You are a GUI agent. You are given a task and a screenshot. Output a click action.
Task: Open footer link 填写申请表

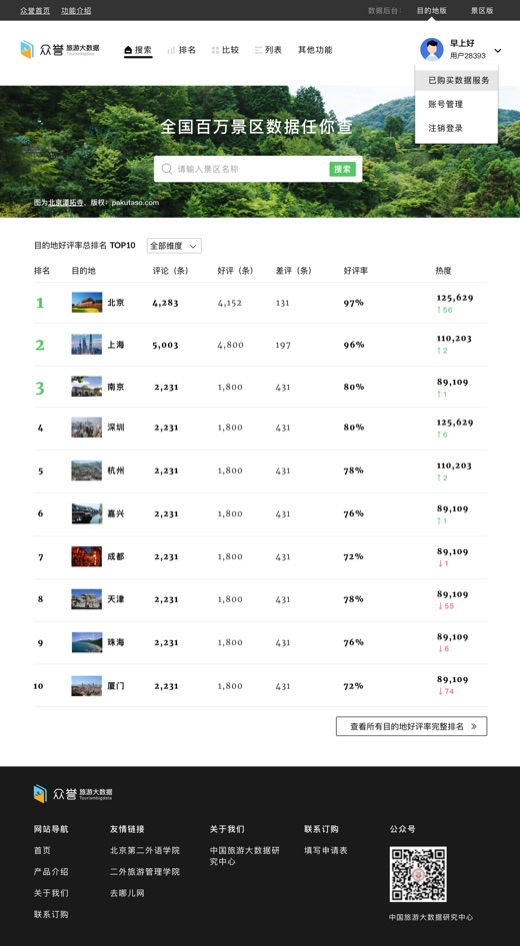tap(326, 851)
